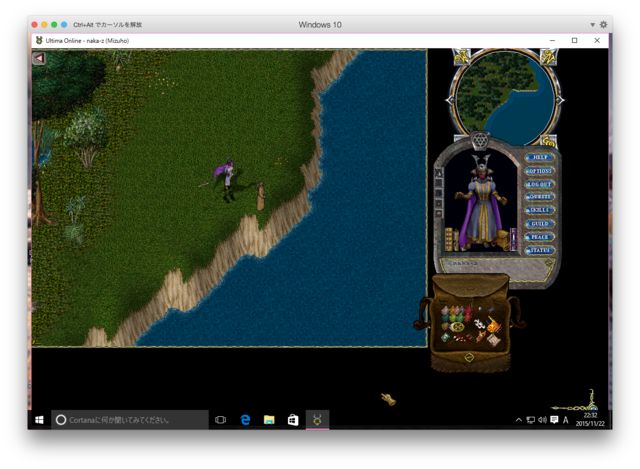Click the hexagram virtue emblem atop paperdoll

[x=480, y=140]
